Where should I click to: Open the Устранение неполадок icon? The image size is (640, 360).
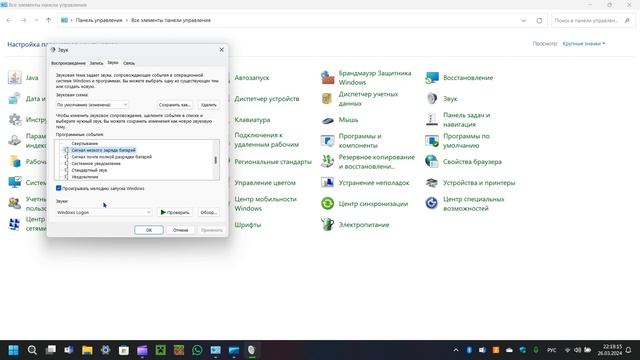[x=327, y=182]
